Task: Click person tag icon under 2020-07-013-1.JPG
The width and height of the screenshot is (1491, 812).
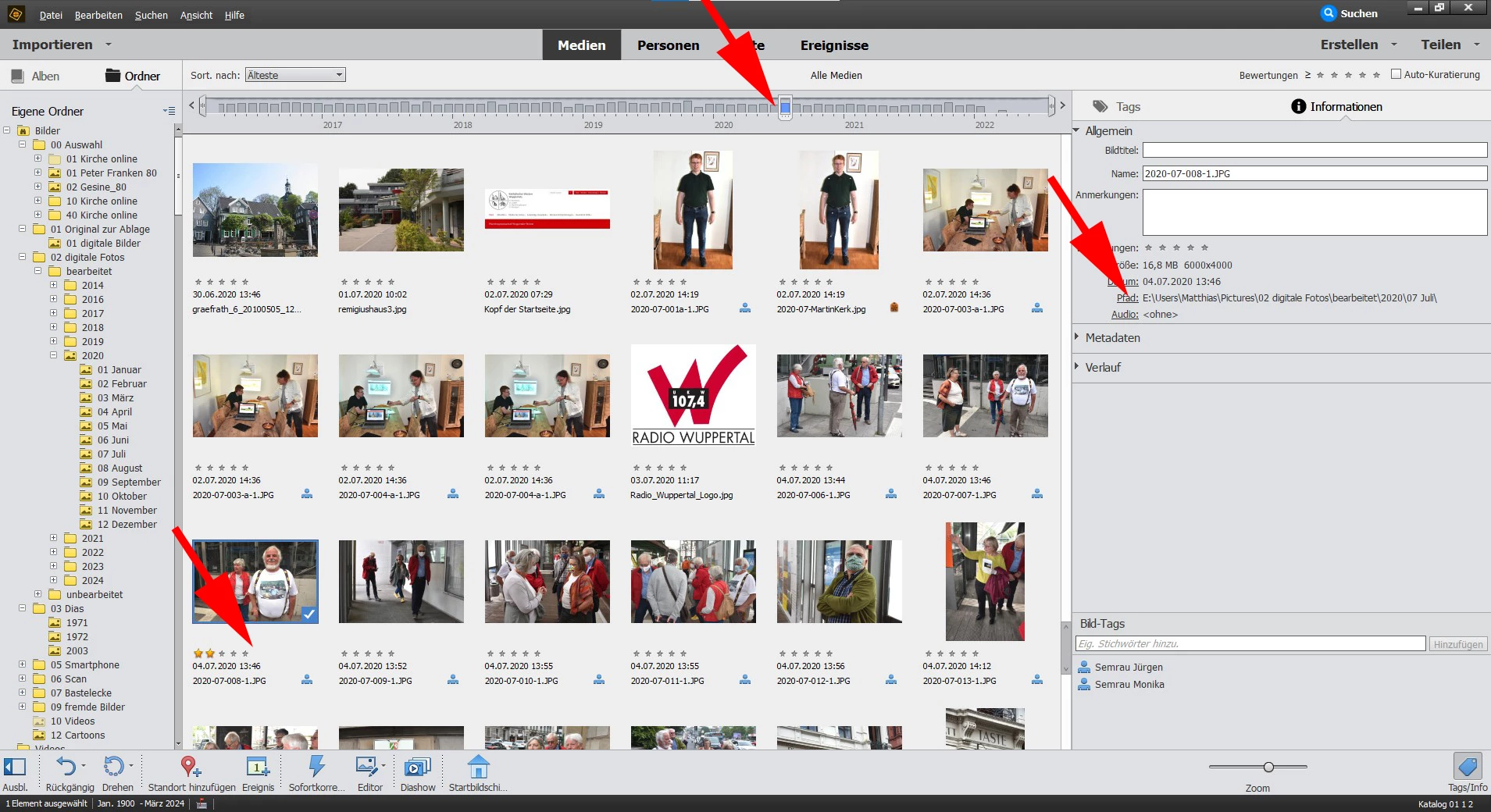Action: (1037, 680)
